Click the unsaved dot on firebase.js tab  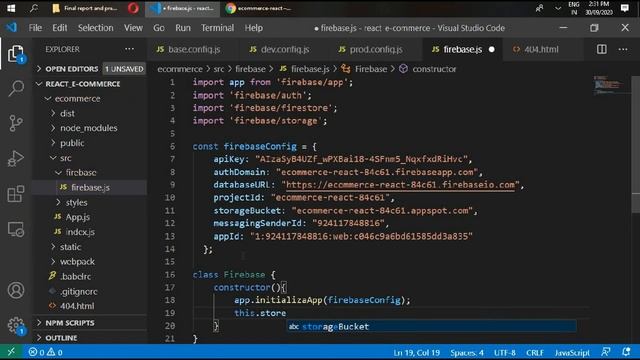(x=492, y=49)
